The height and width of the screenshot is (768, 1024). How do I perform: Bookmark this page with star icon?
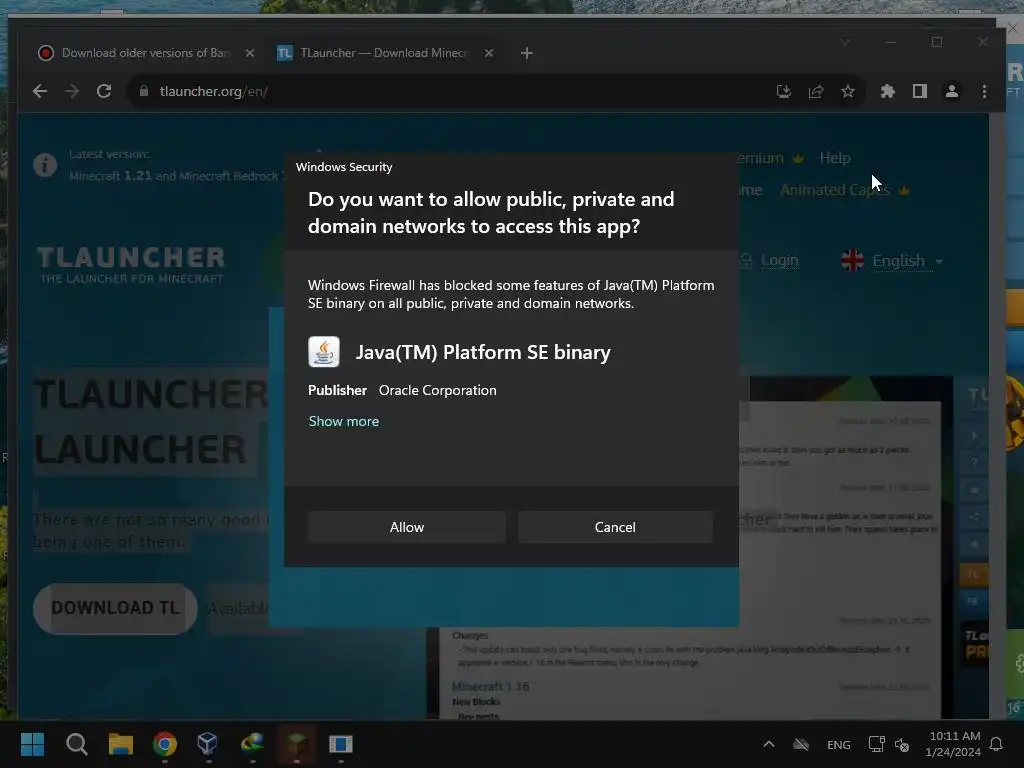point(848,91)
